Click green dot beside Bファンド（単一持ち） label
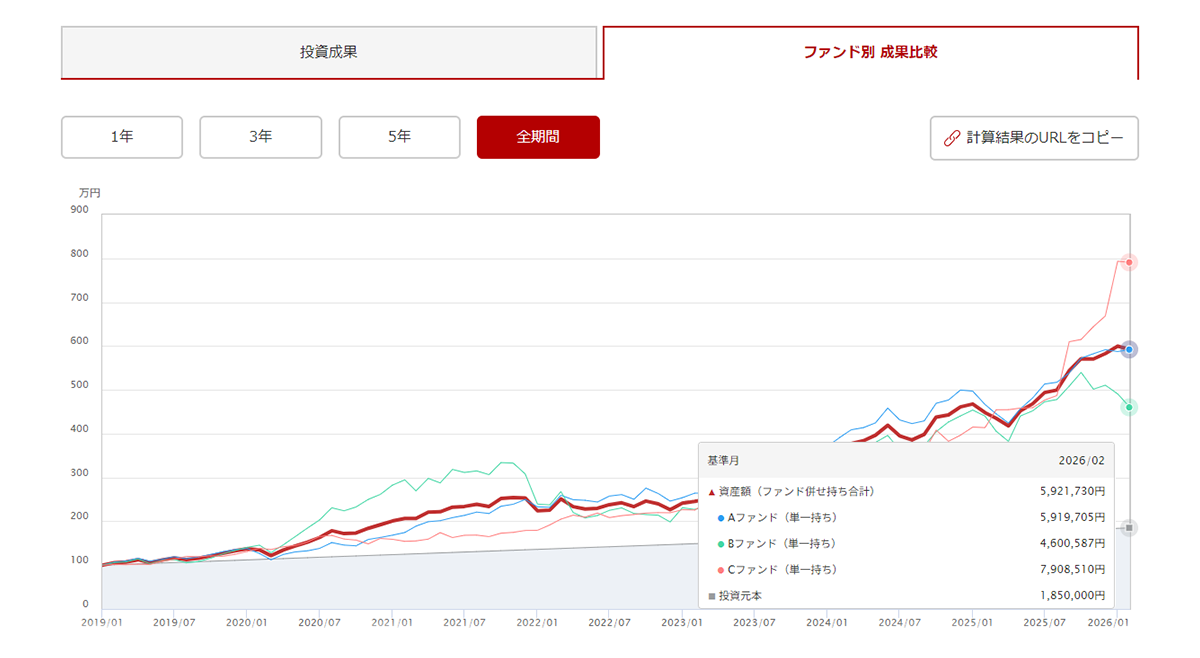1200x658 pixels. pyautogui.click(x=720, y=544)
